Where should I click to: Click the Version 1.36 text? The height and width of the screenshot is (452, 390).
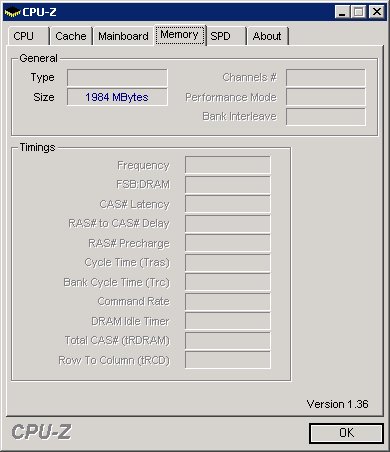tap(337, 404)
